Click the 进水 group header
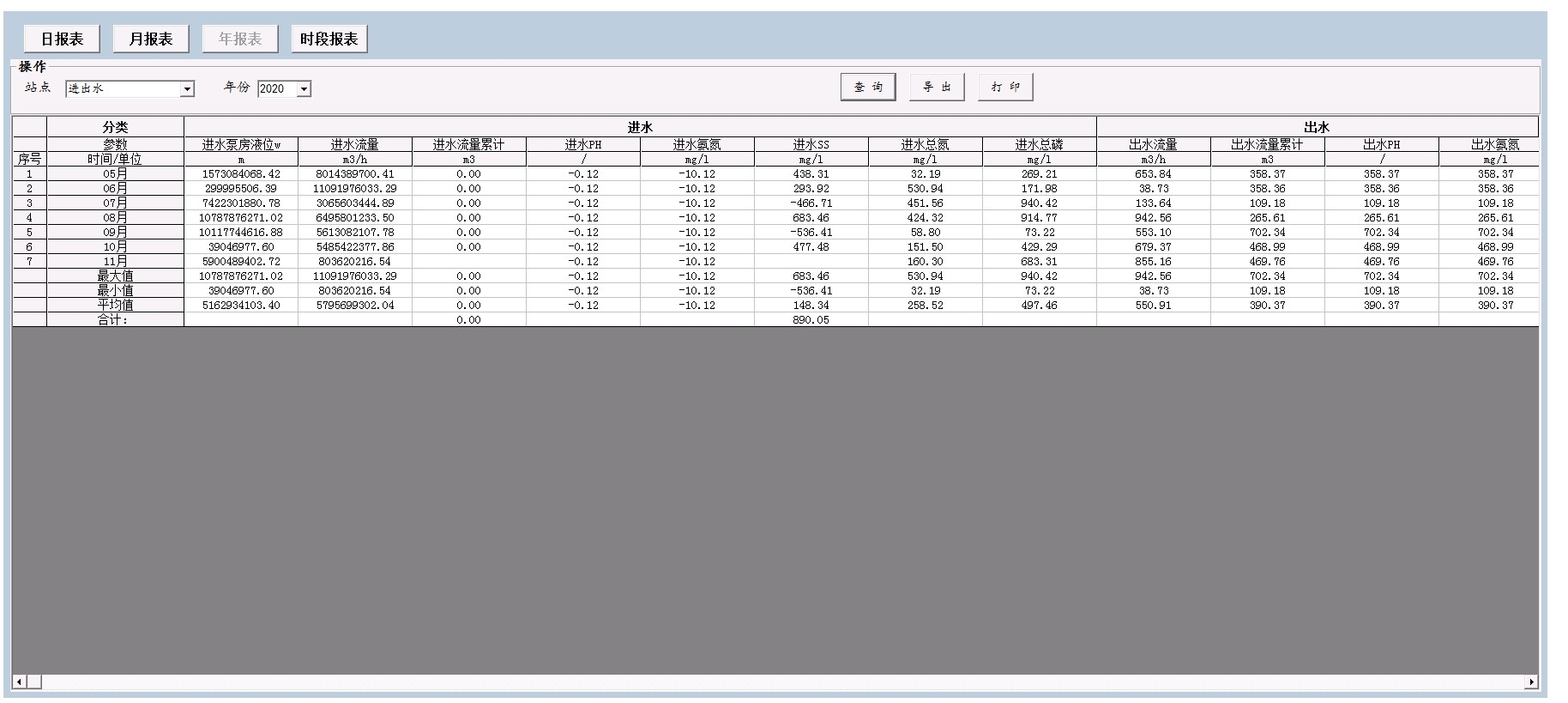 point(640,127)
